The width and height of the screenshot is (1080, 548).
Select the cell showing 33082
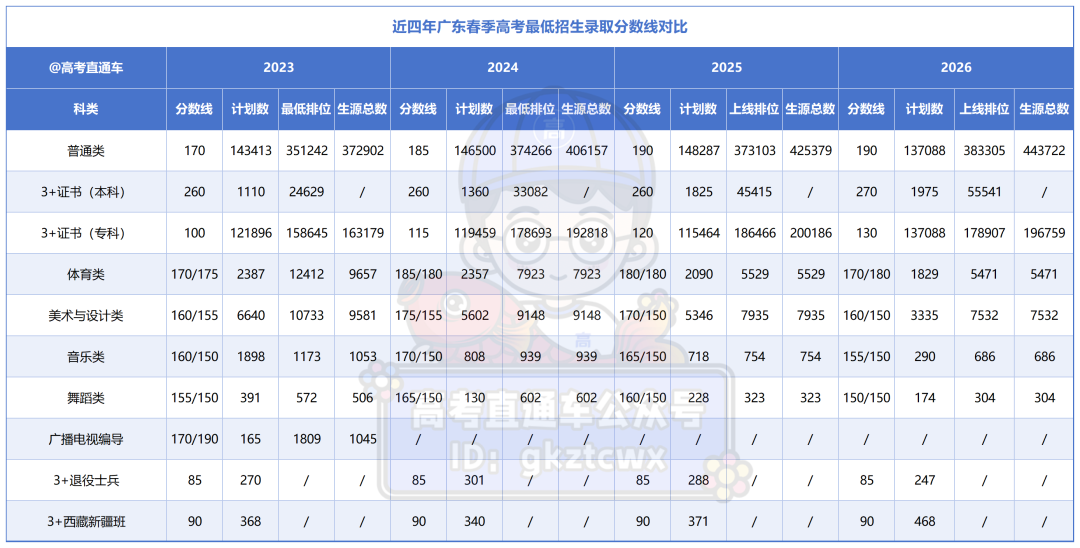(530, 192)
